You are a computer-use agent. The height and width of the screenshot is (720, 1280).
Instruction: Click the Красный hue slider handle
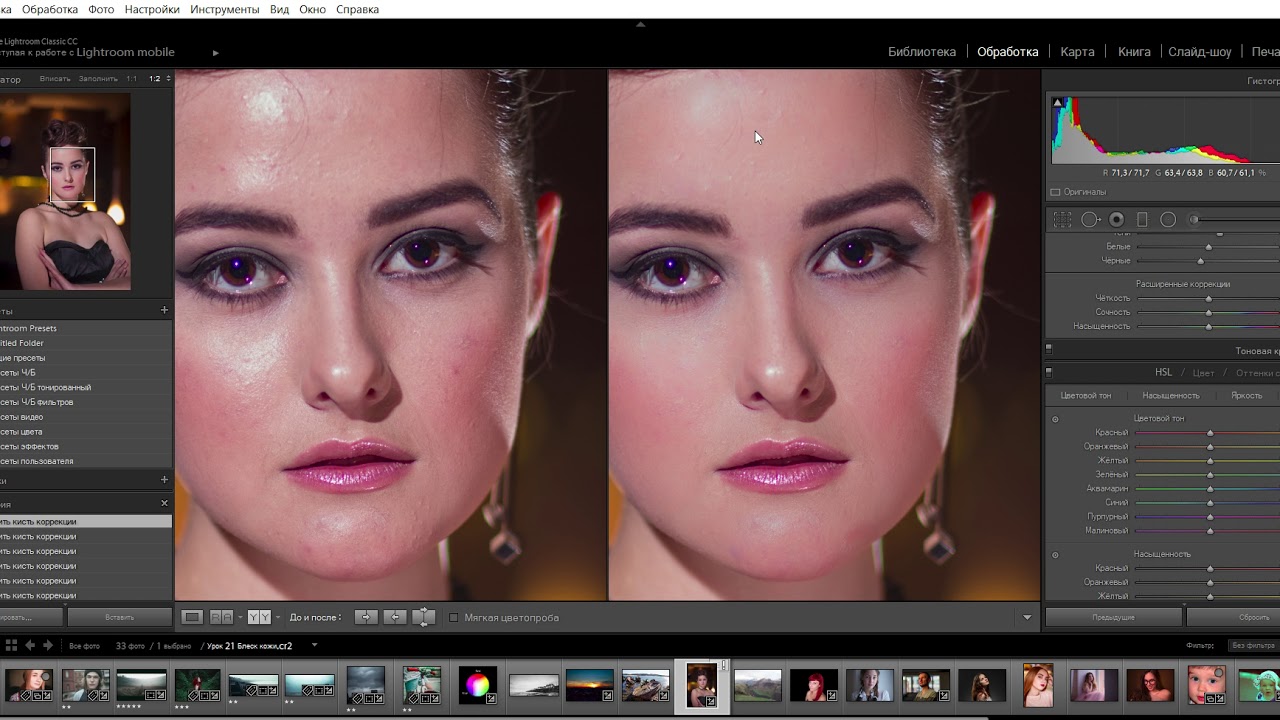(1209, 433)
